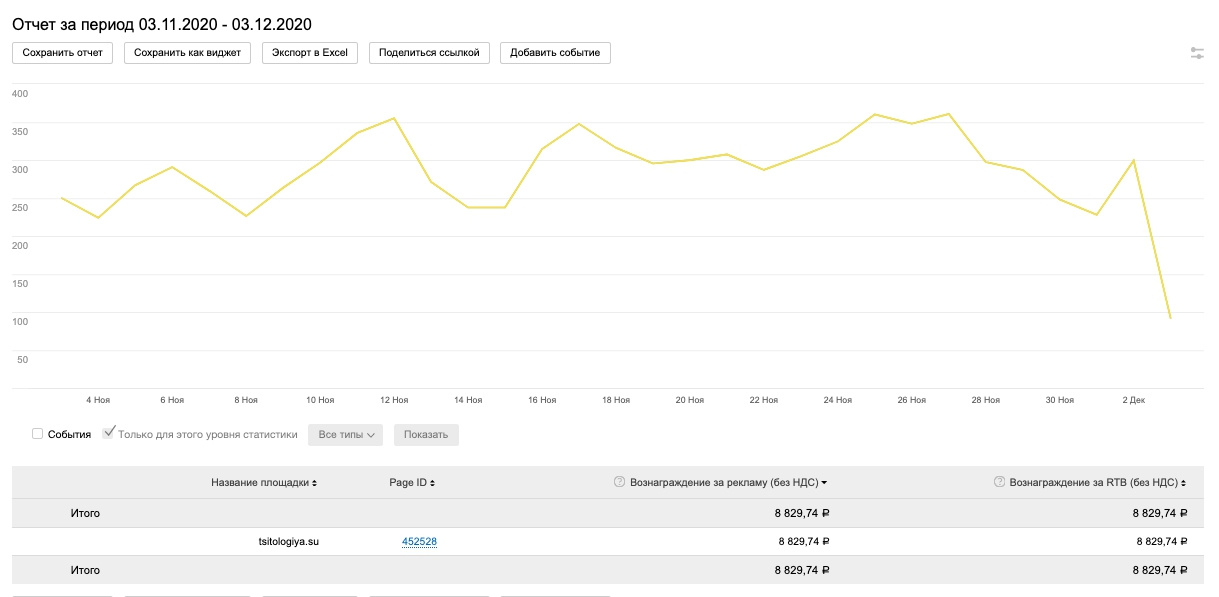Click 'Поделиться ссылкой' button

coord(429,52)
